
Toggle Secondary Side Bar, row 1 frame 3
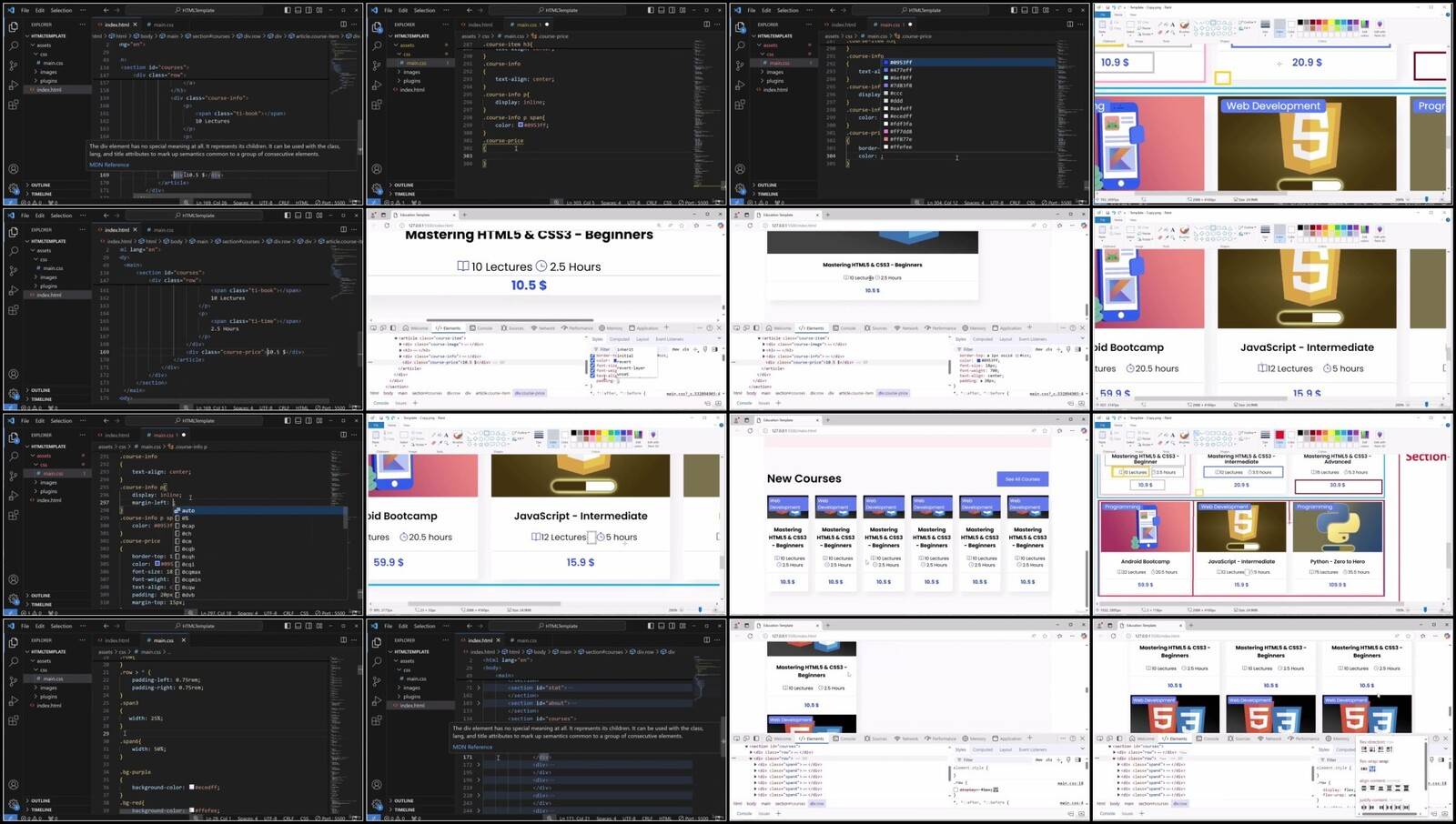pyautogui.click(x=1035, y=10)
